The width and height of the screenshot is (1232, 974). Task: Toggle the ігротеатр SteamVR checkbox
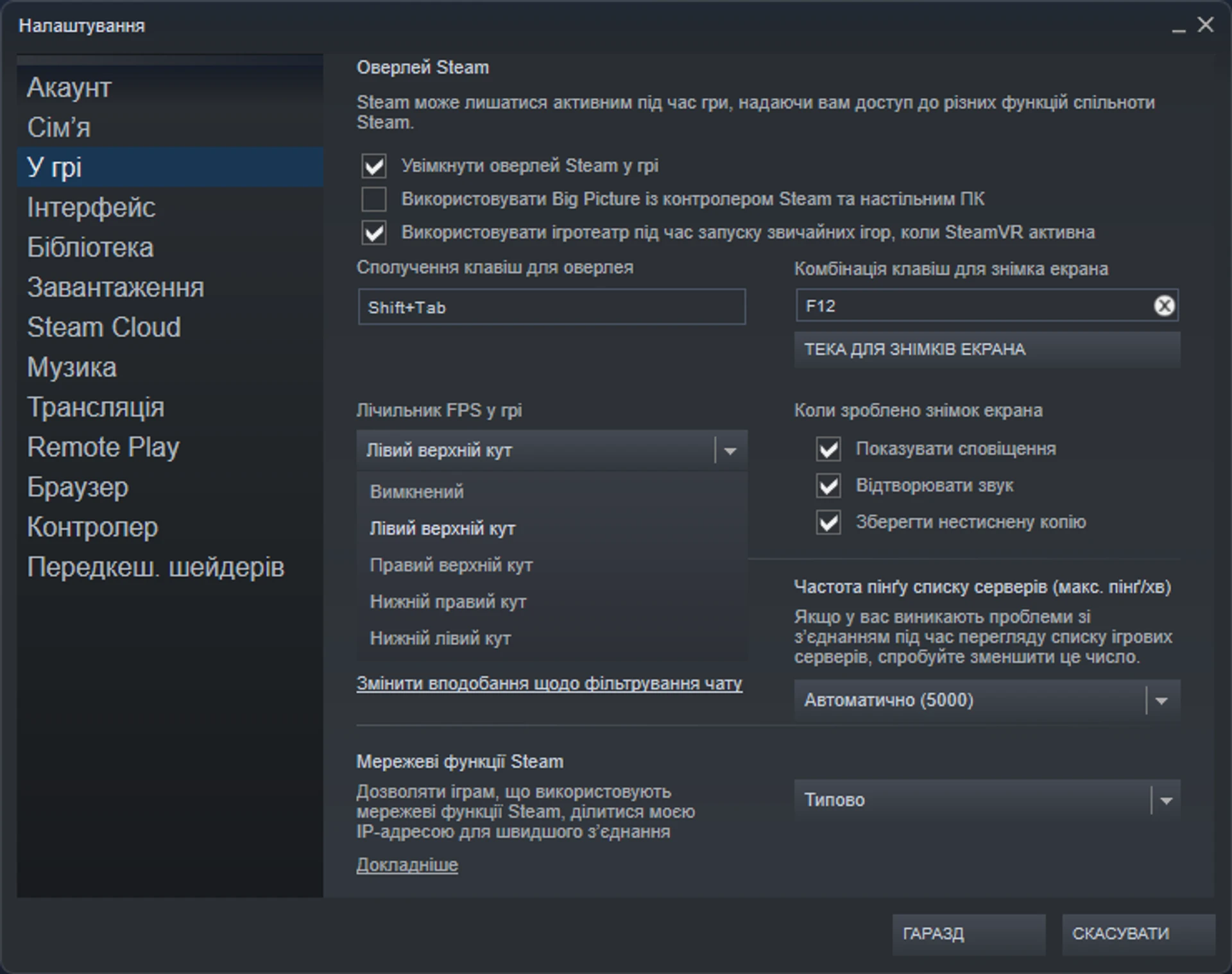[374, 232]
